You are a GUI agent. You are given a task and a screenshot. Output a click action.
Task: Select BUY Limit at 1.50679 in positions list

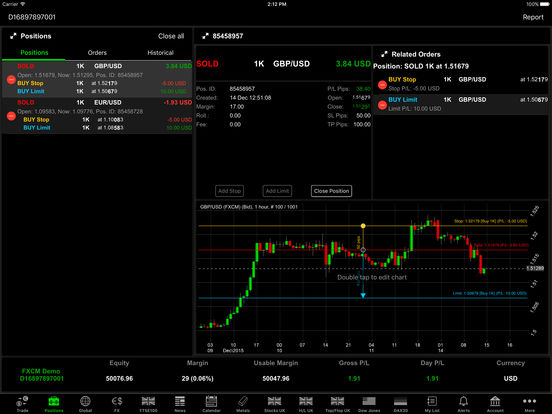[101, 91]
